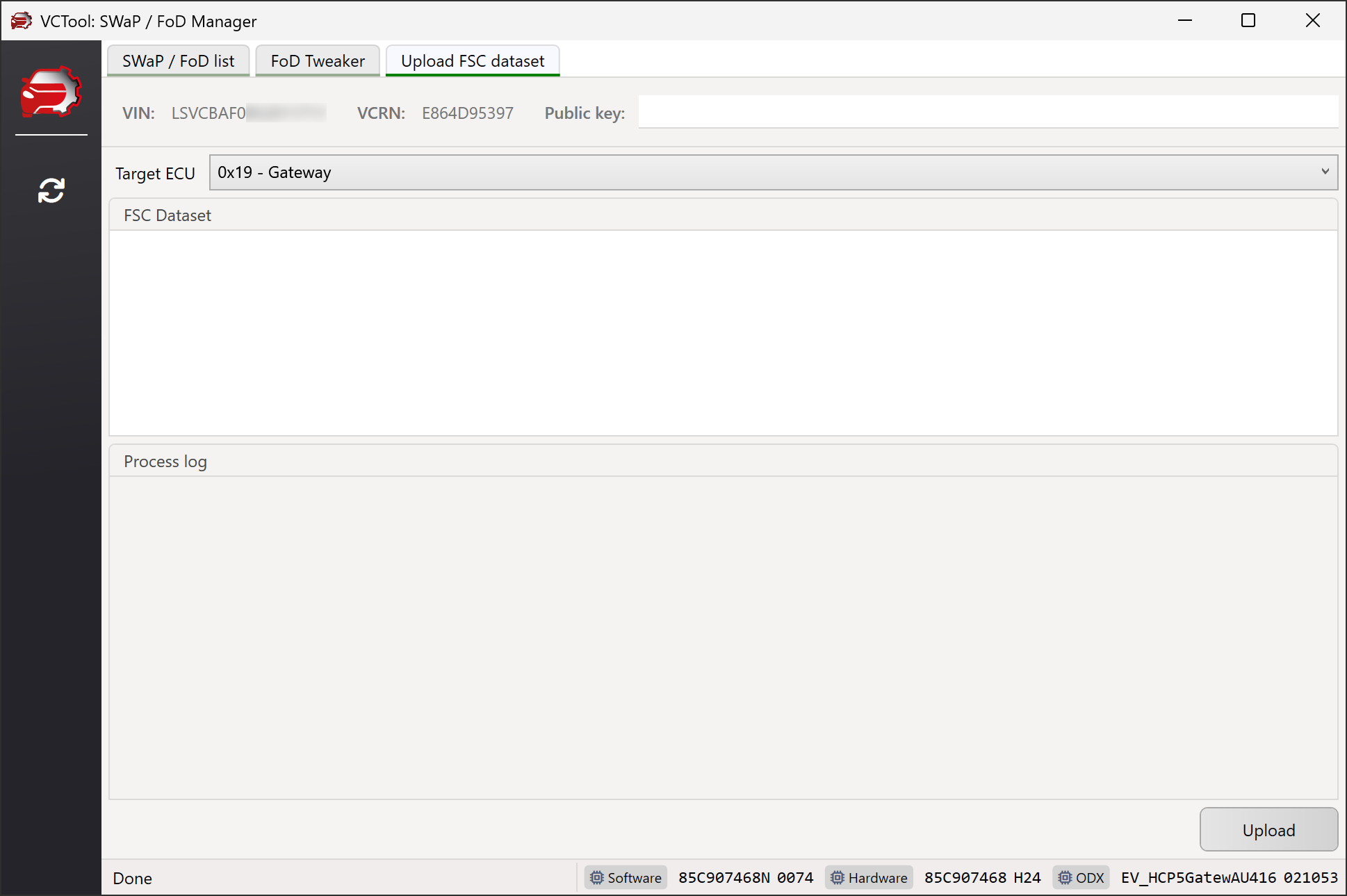Click the refresh arrows icon in sidebar
This screenshot has height=896, width=1347.
[51, 190]
